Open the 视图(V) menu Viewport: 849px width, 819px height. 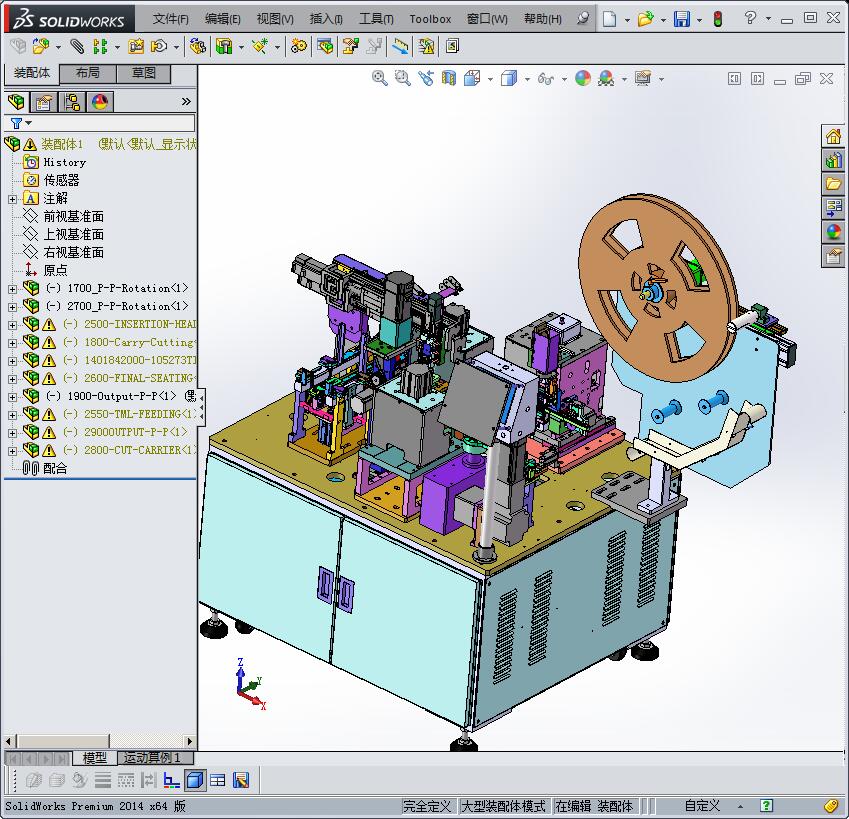[x=275, y=19]
